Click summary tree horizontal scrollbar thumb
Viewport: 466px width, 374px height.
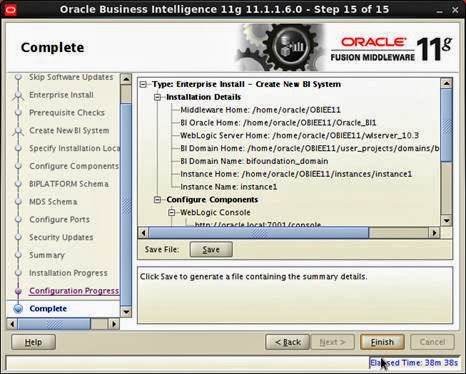[259, 233]
